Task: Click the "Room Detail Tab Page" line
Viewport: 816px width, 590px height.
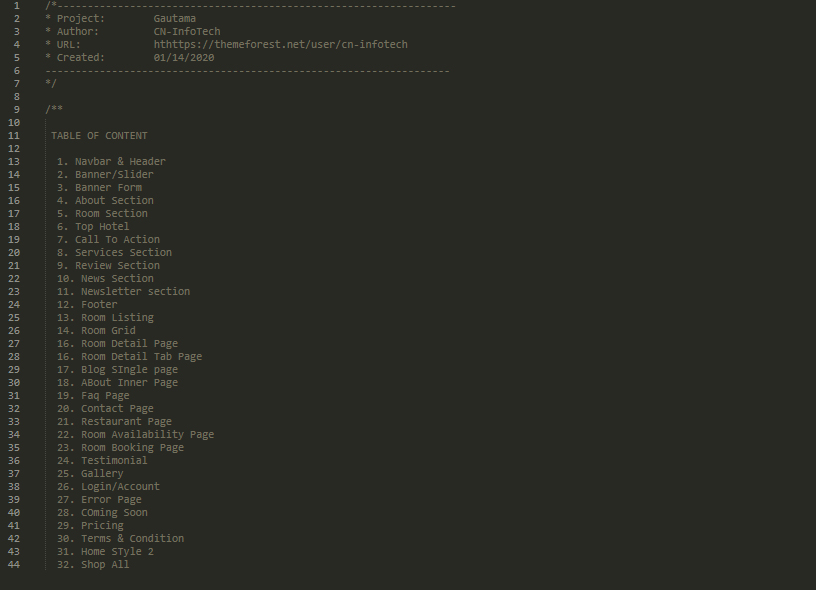Action: pyautogui.click(x=129, y=357)
